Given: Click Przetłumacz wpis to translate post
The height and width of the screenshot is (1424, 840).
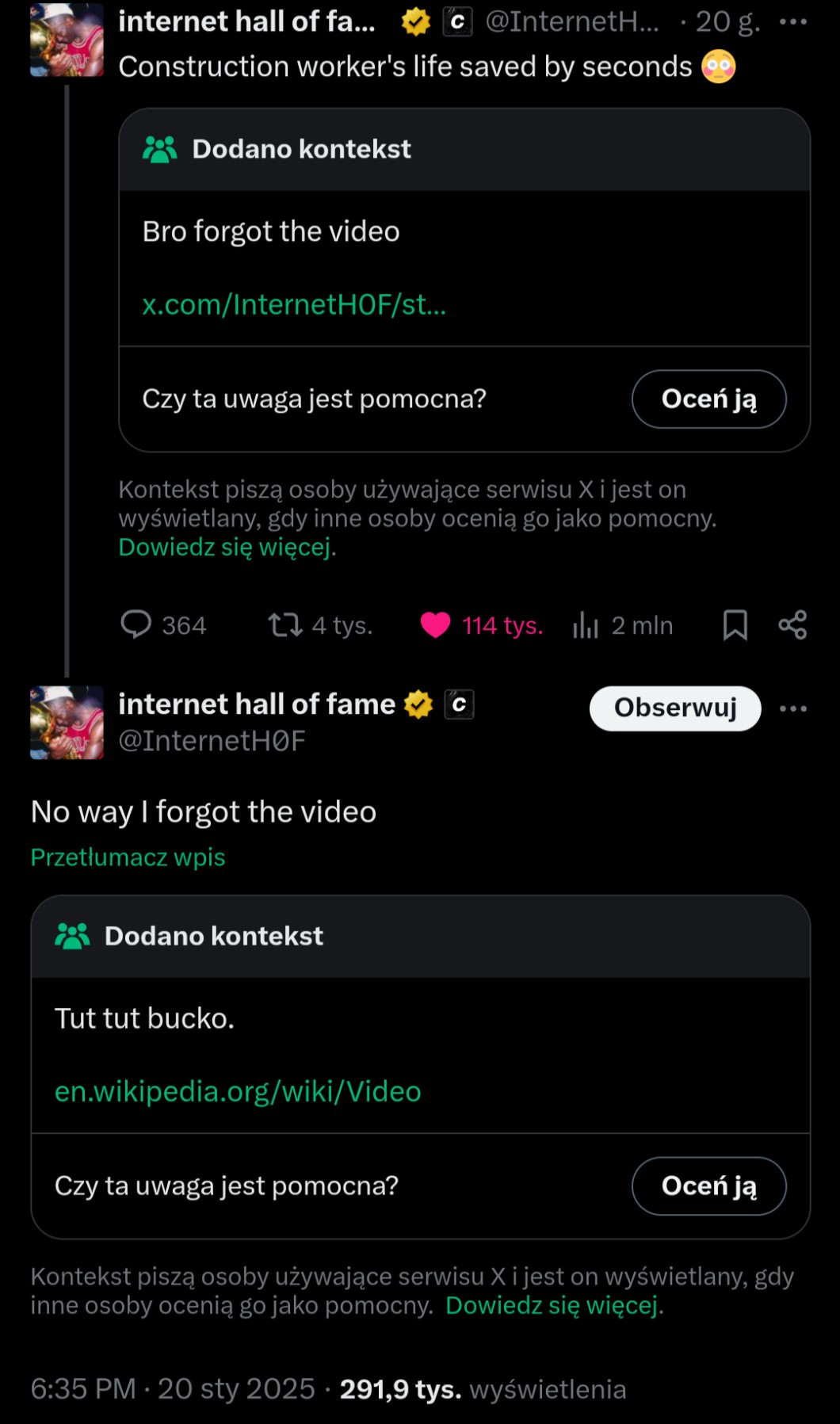Looking at the screenshot, I should point(128,857).
